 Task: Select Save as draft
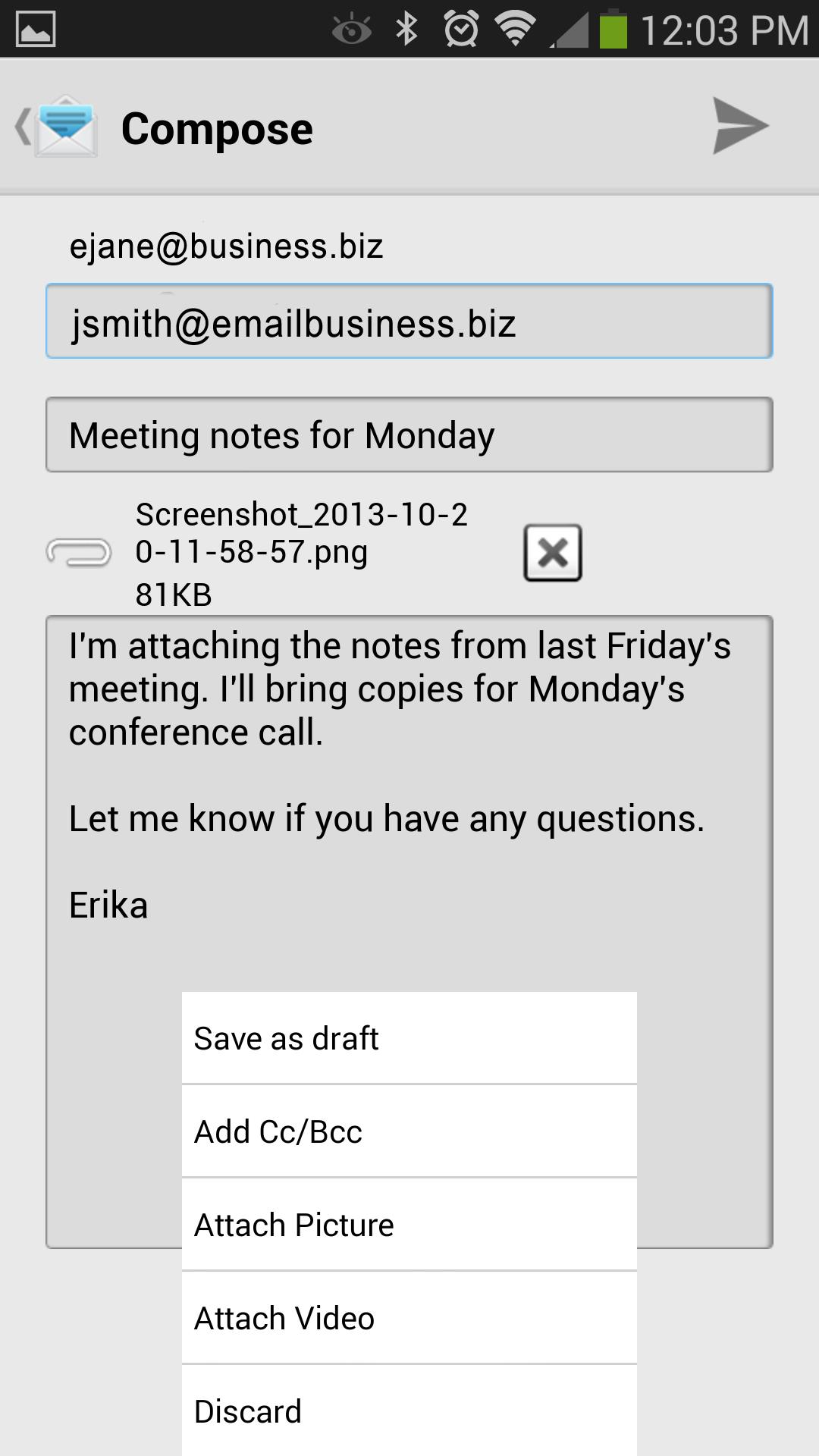[409, 1038]
